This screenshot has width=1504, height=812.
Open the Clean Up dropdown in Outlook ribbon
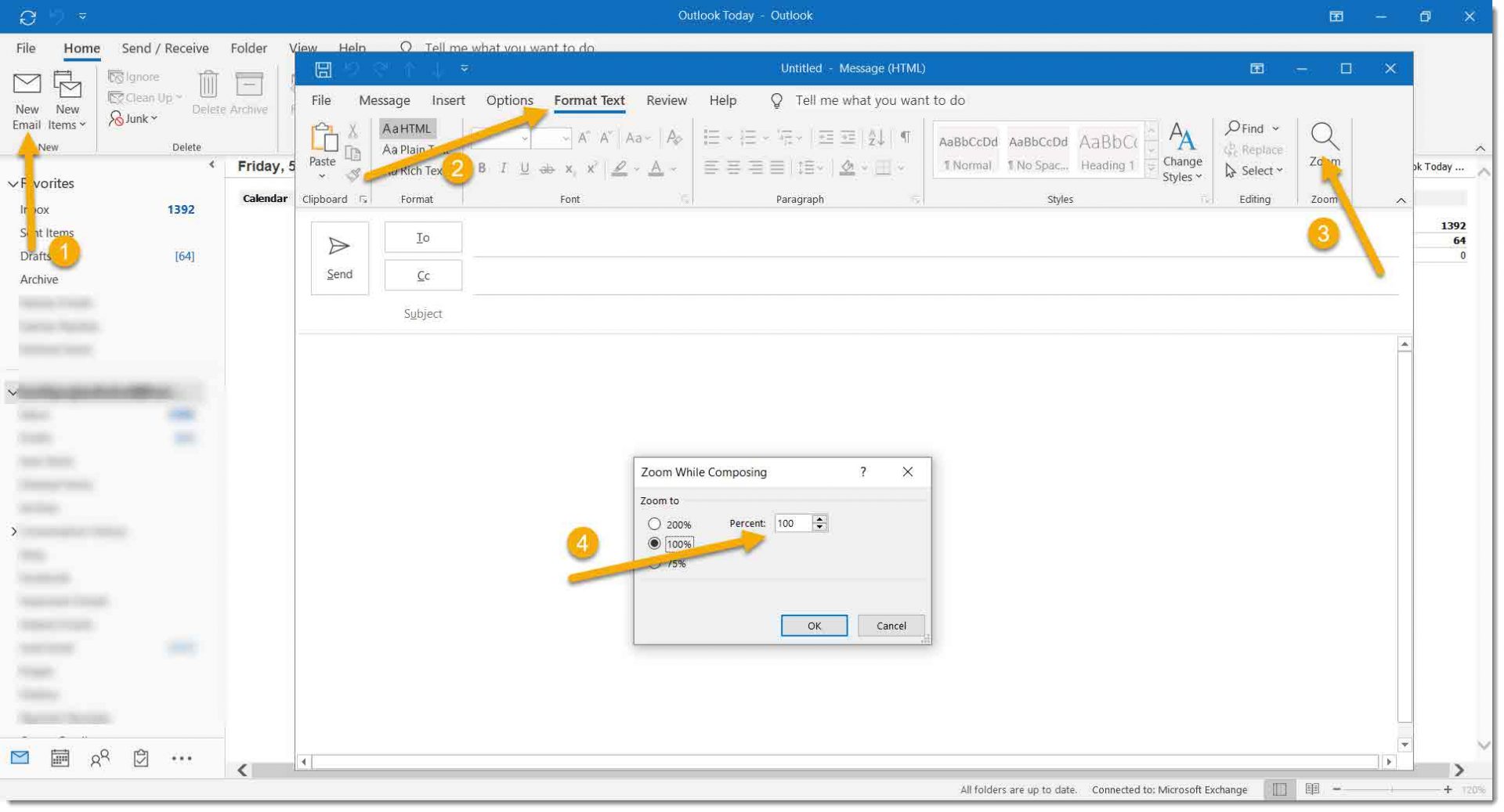point(145,97)
